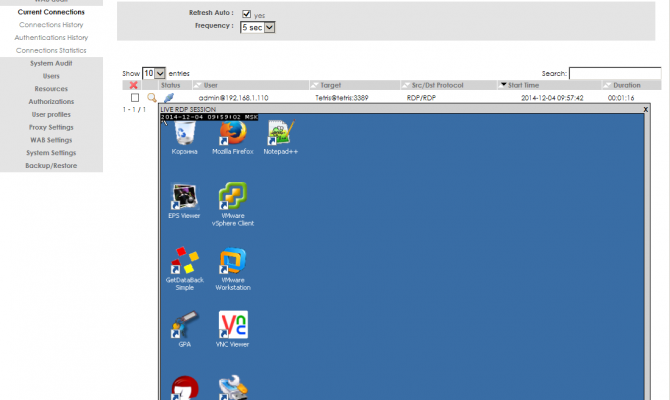The width and height of the screenshot is (670, 400).
Task: Open the Frequency 5 sec dropdown
Action: point(258,27)
